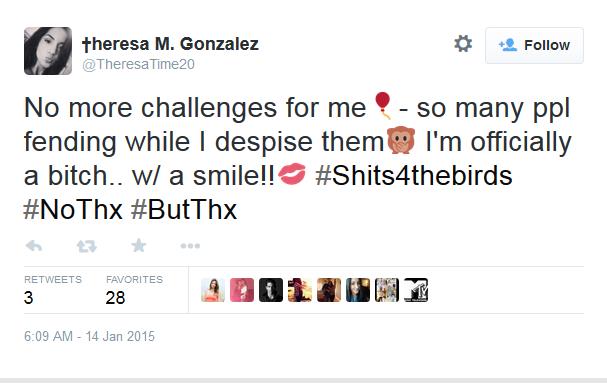Open the #ButThx hashtag

coord(184,210)
